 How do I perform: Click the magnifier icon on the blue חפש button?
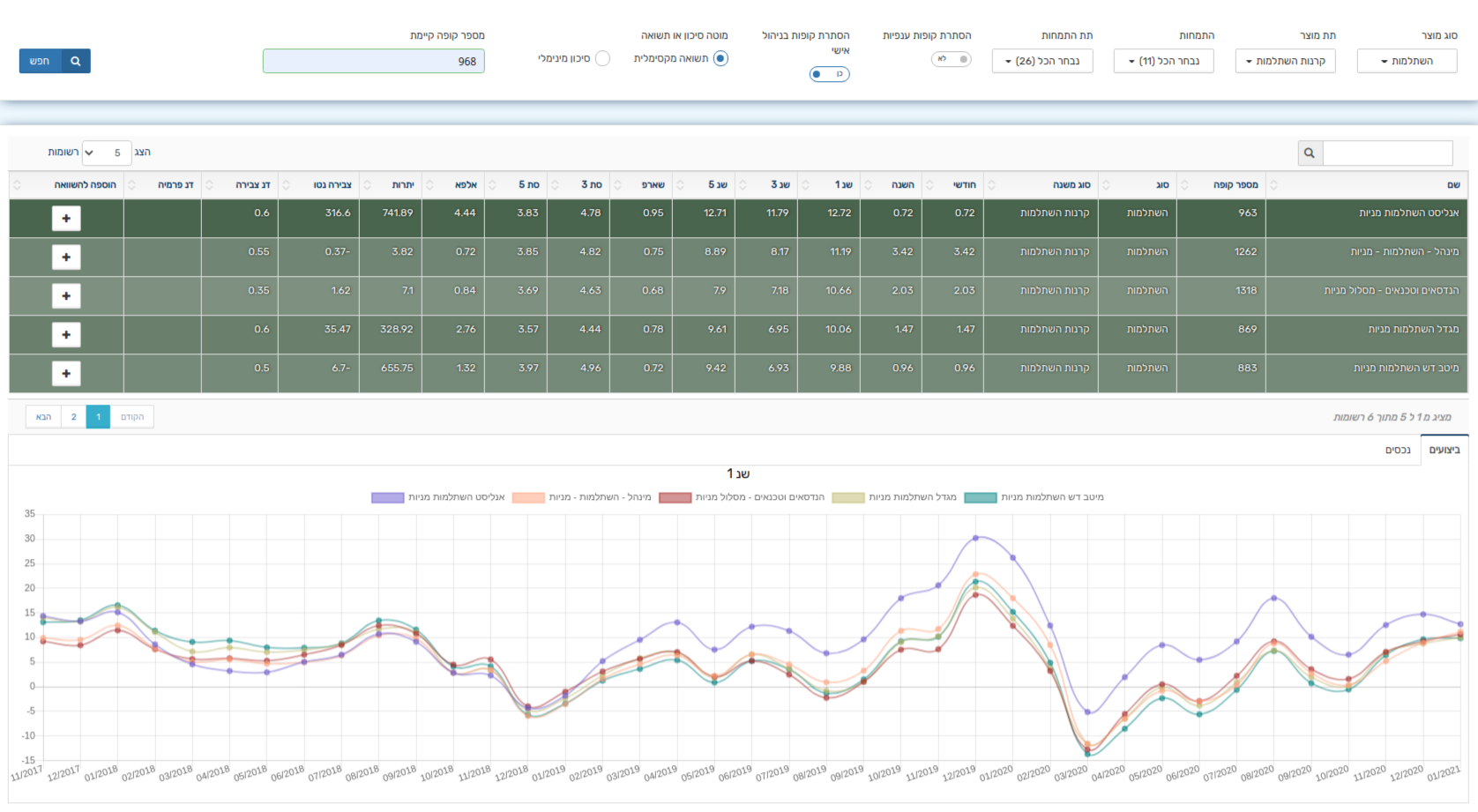pyautogui.click(x=76, y=61)
